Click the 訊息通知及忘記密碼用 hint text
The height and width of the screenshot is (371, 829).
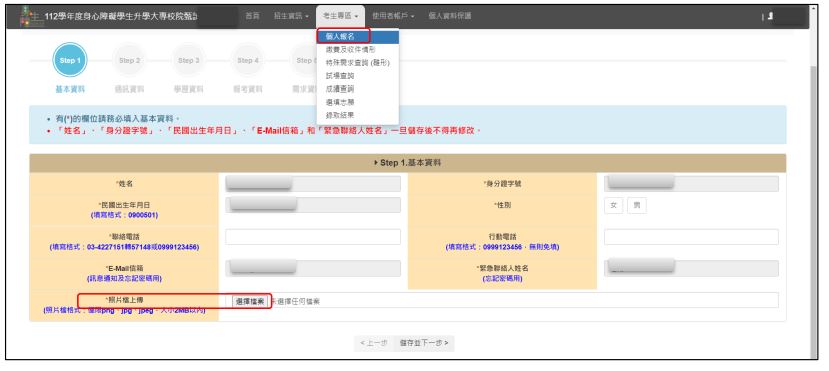pyautogui.click(x=124, y=278)
